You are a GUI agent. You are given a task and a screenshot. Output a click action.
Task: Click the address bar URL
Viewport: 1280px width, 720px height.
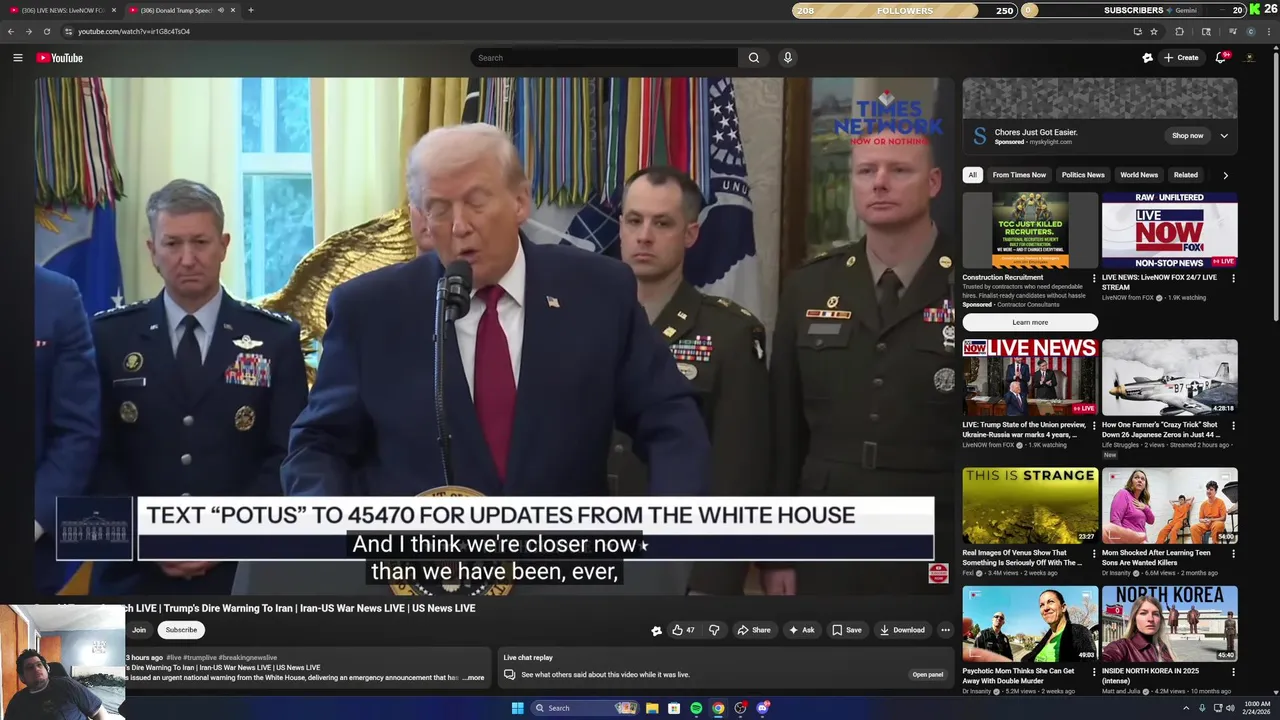point(134,31)
